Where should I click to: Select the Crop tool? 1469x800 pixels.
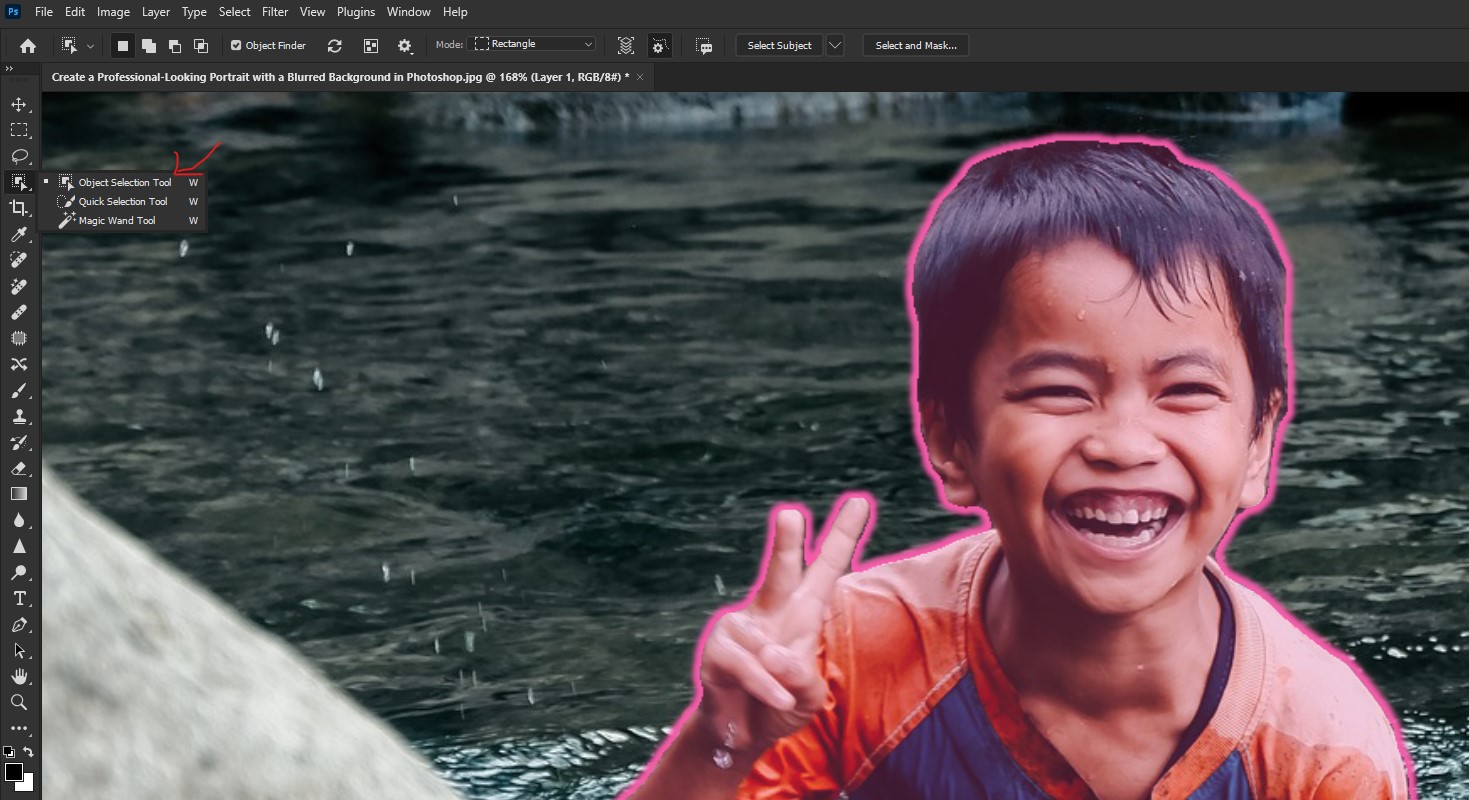[19, 208]
